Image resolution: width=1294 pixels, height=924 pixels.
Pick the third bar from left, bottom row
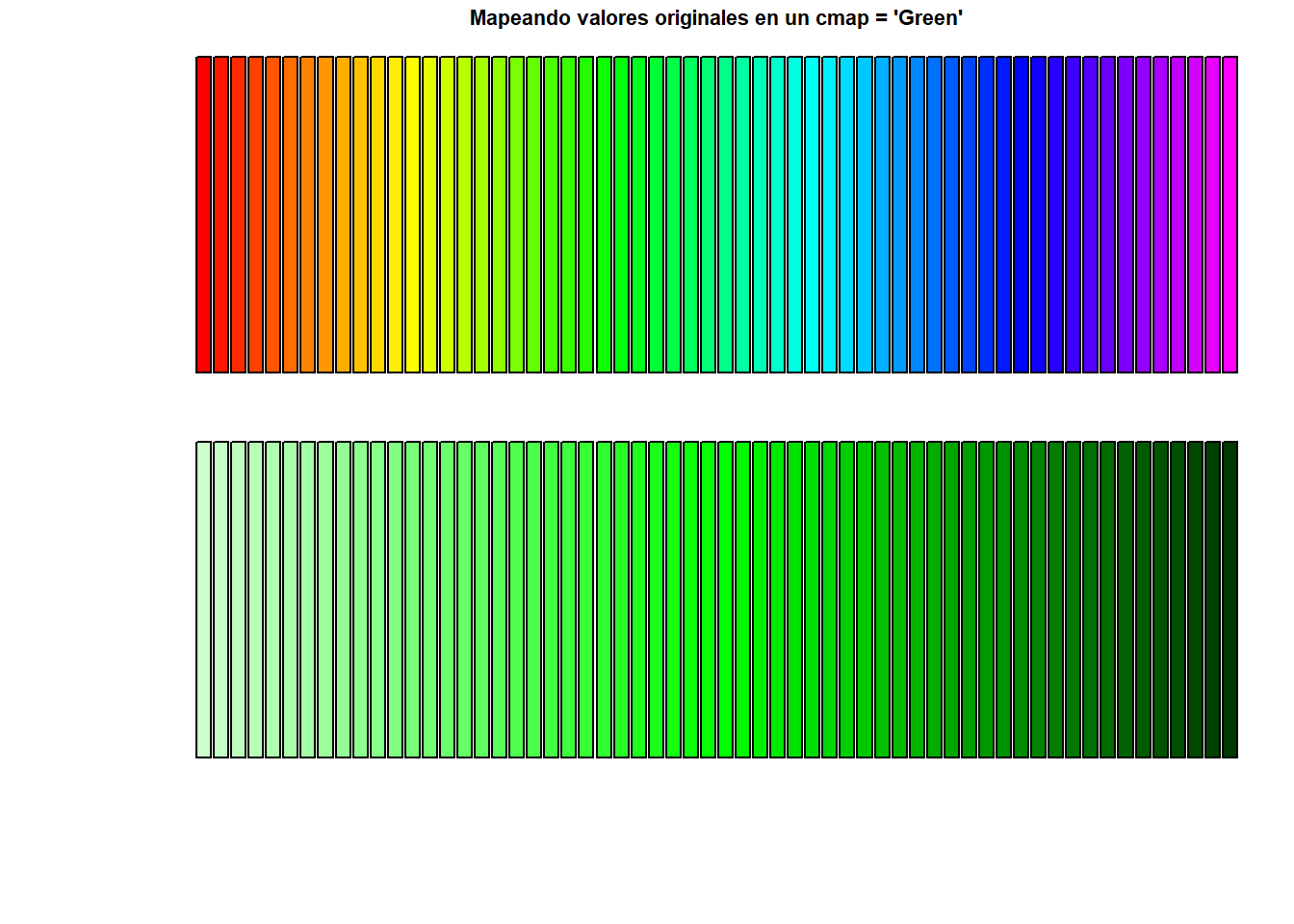pos(238,600)
